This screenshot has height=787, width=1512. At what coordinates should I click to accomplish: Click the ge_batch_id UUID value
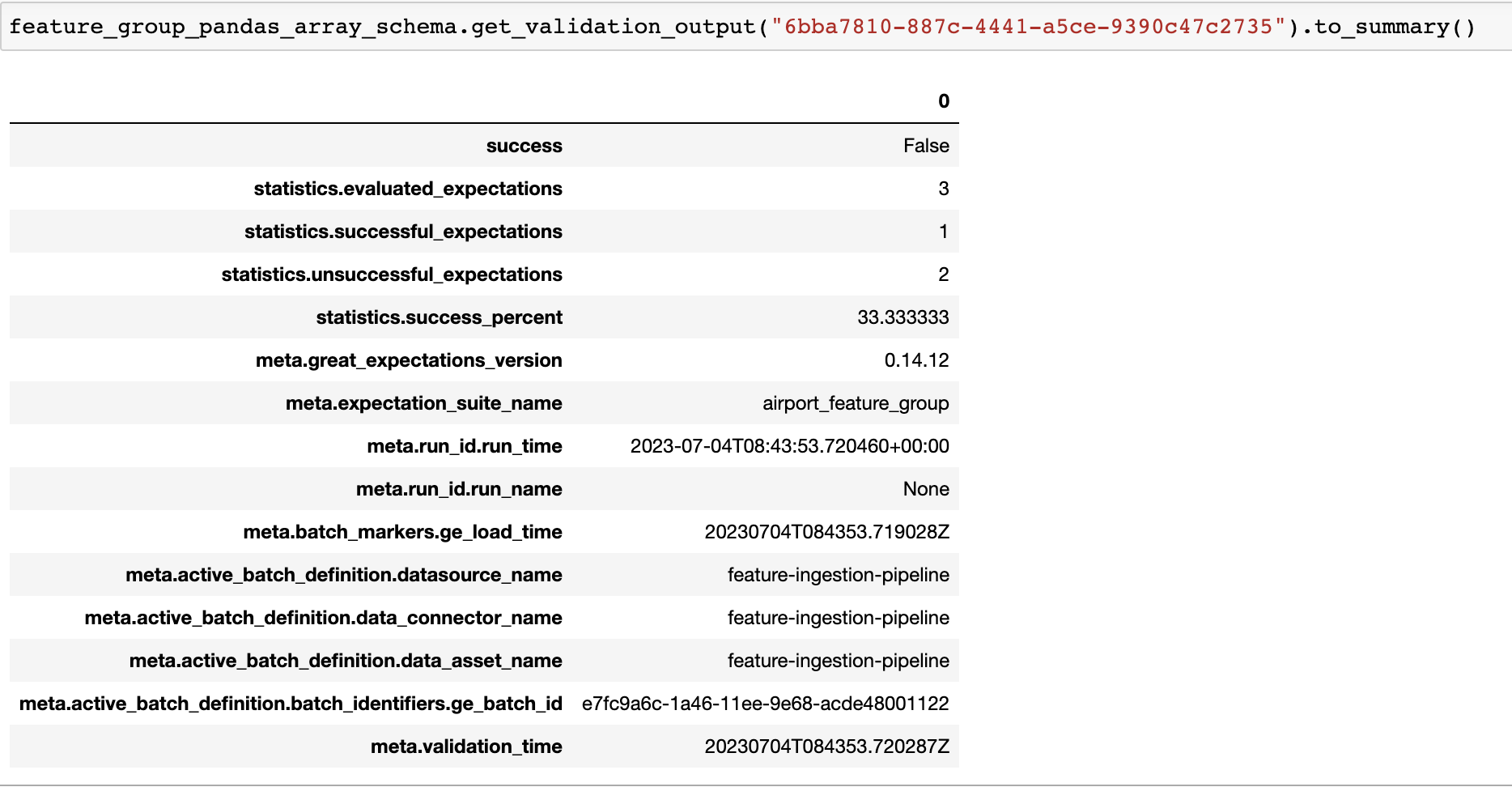pyautogui.click(x=765, y=704)
